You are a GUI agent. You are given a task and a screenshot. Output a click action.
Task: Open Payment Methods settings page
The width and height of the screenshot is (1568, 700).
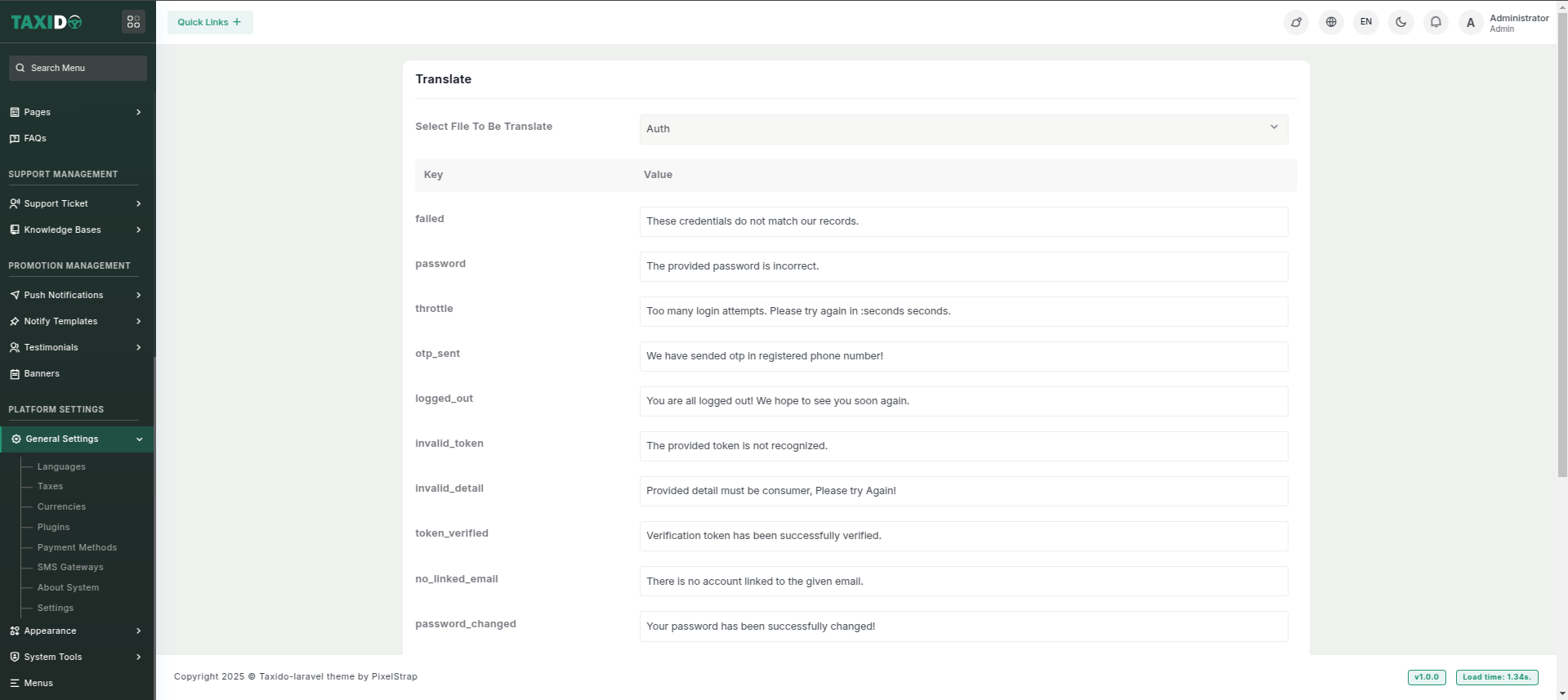click(x=77, y=548)
